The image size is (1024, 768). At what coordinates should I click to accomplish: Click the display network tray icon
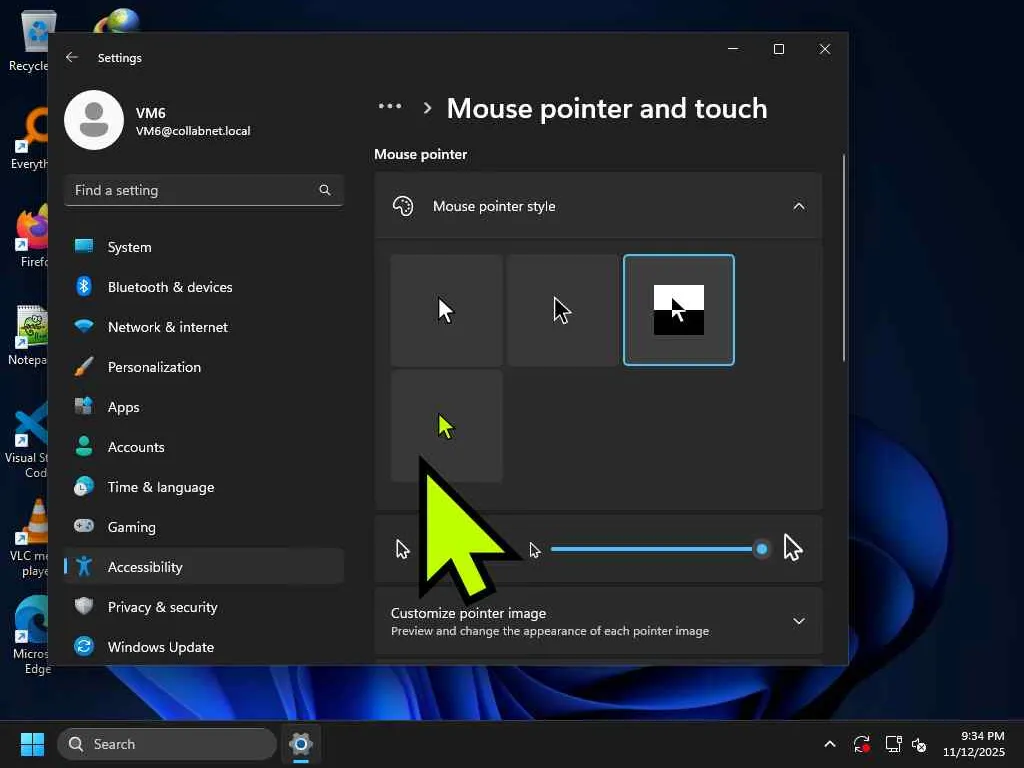pyautogui.click(x=893, y=744)
